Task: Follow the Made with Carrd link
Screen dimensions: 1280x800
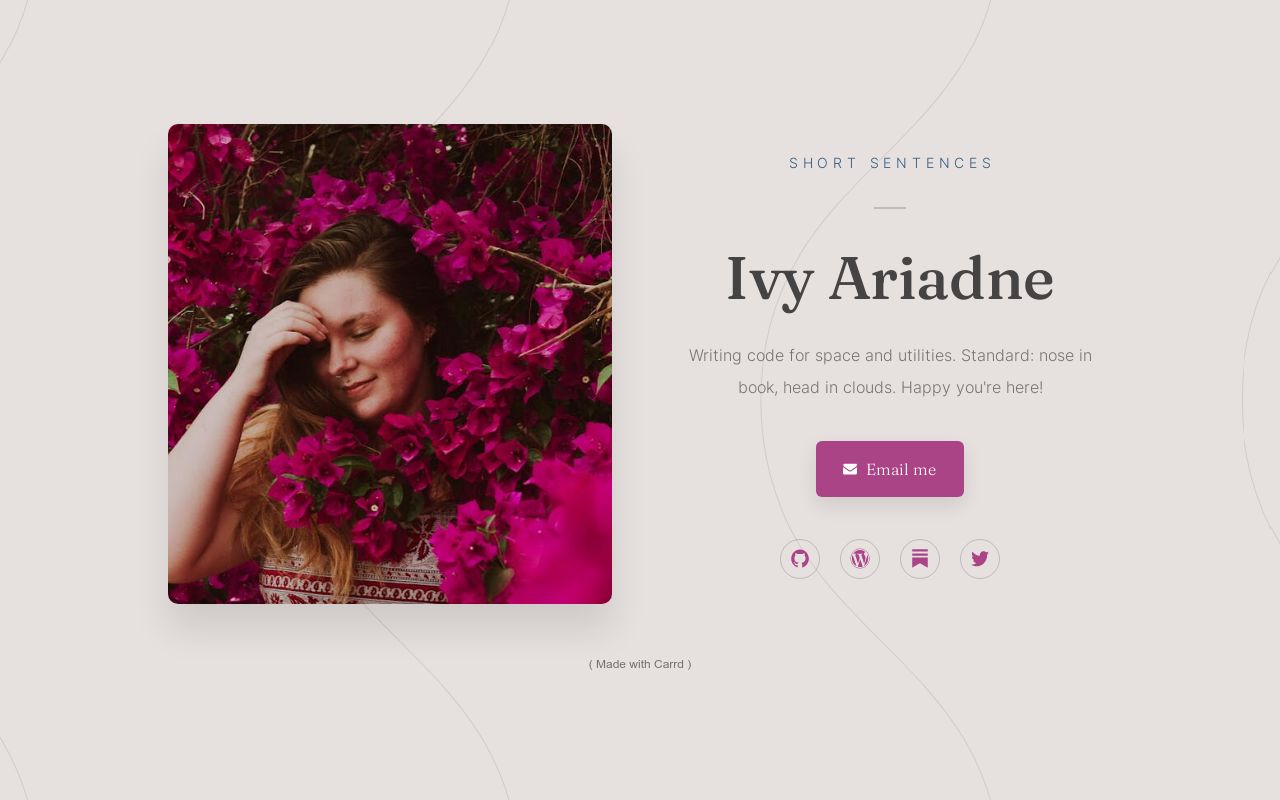Action: point(640,664)
